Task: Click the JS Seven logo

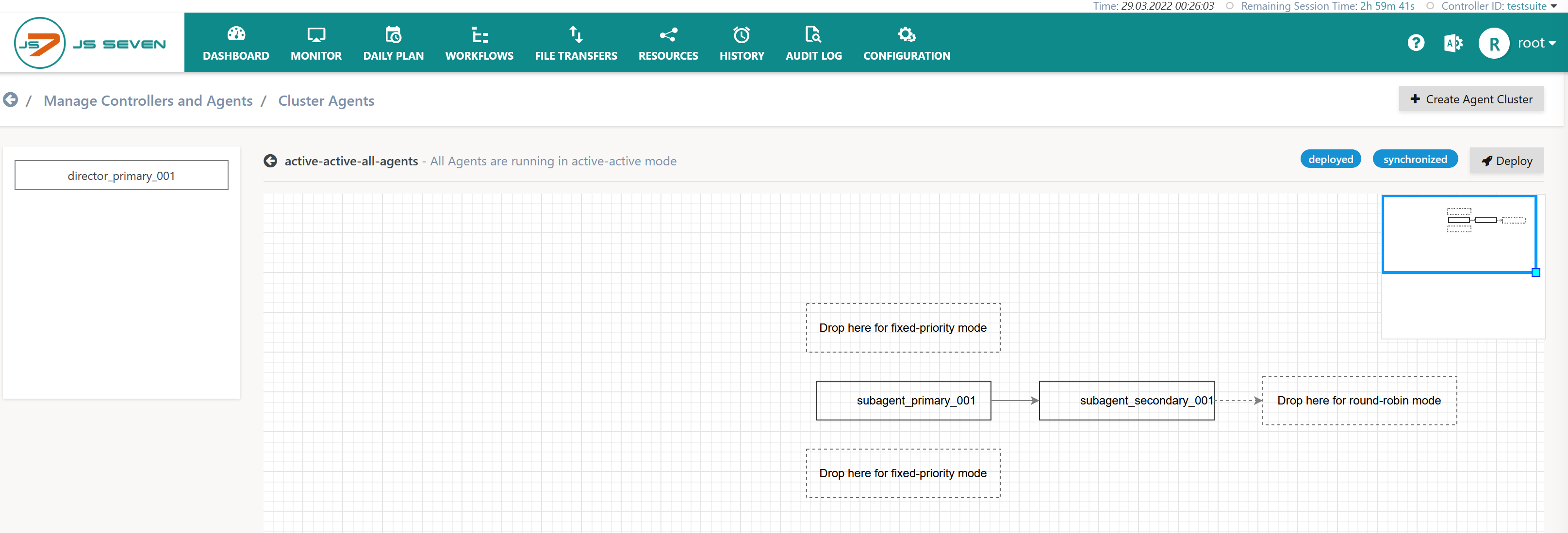Action: click(90, 43)
